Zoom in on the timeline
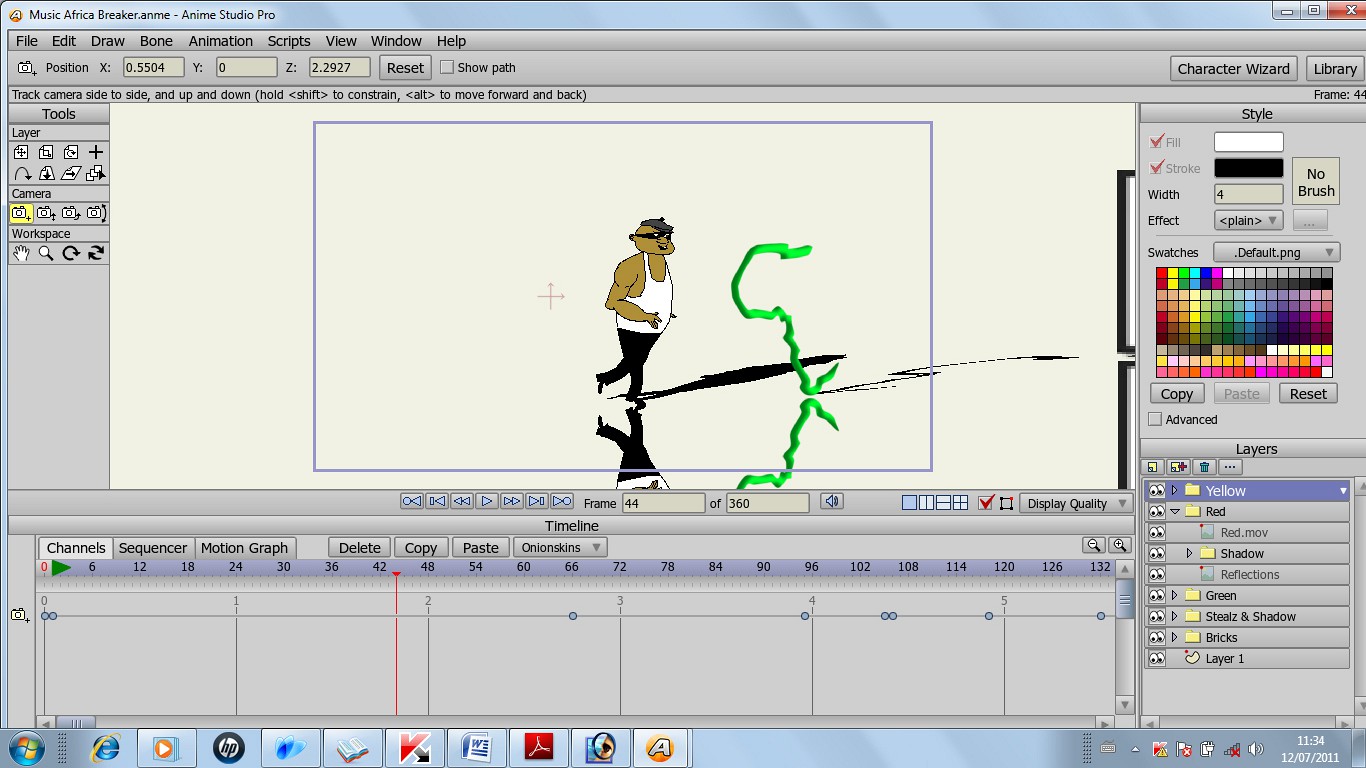This screenshot has width=1366, height=768. (1120, 546)
